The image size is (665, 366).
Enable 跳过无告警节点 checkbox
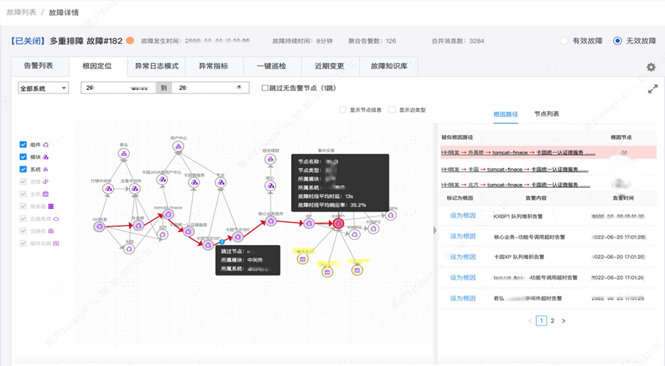point(265,88)
